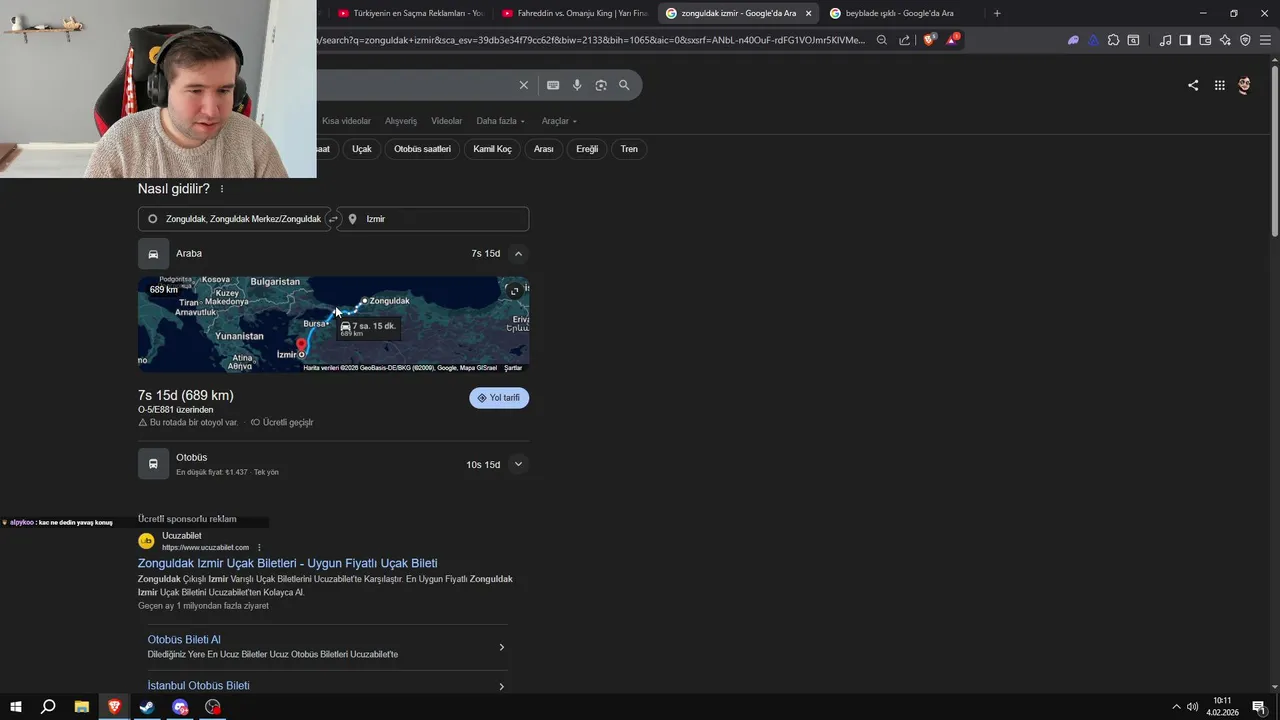Select the Ereğli filter chip
Image resolution: width=1280 pixels, height=720 pixels.
click(587, 149)
